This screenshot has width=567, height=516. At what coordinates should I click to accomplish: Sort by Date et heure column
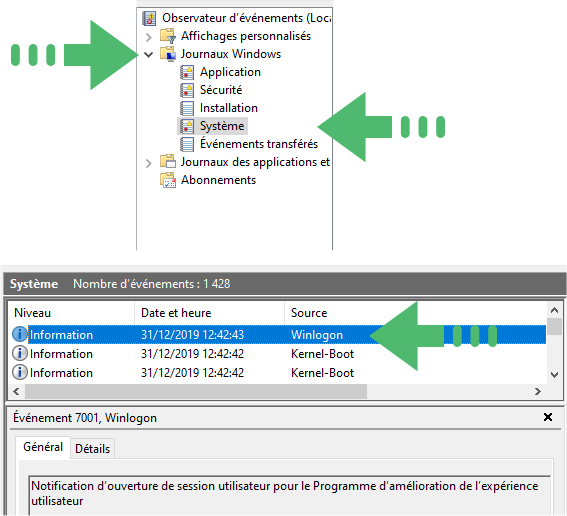tap(209, 313)
